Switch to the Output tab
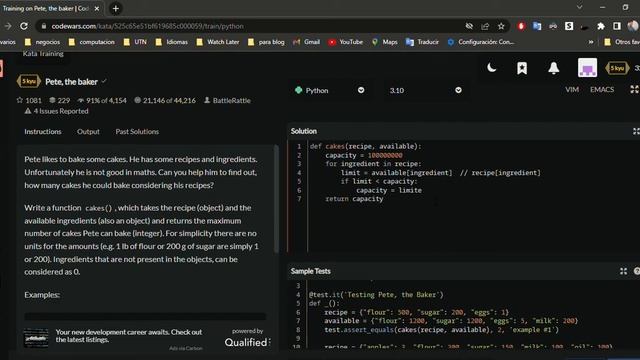 pyautogui.click(x=88, y=131)
